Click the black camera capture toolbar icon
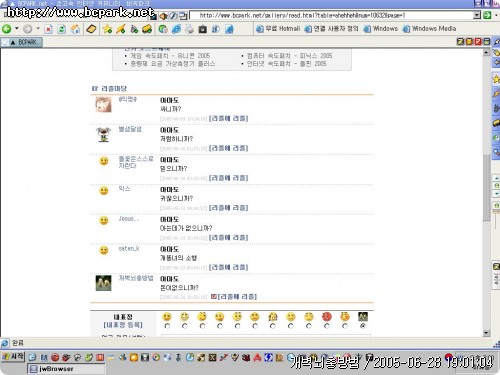Viewport: 500px width, 375px height. [203, 29]
